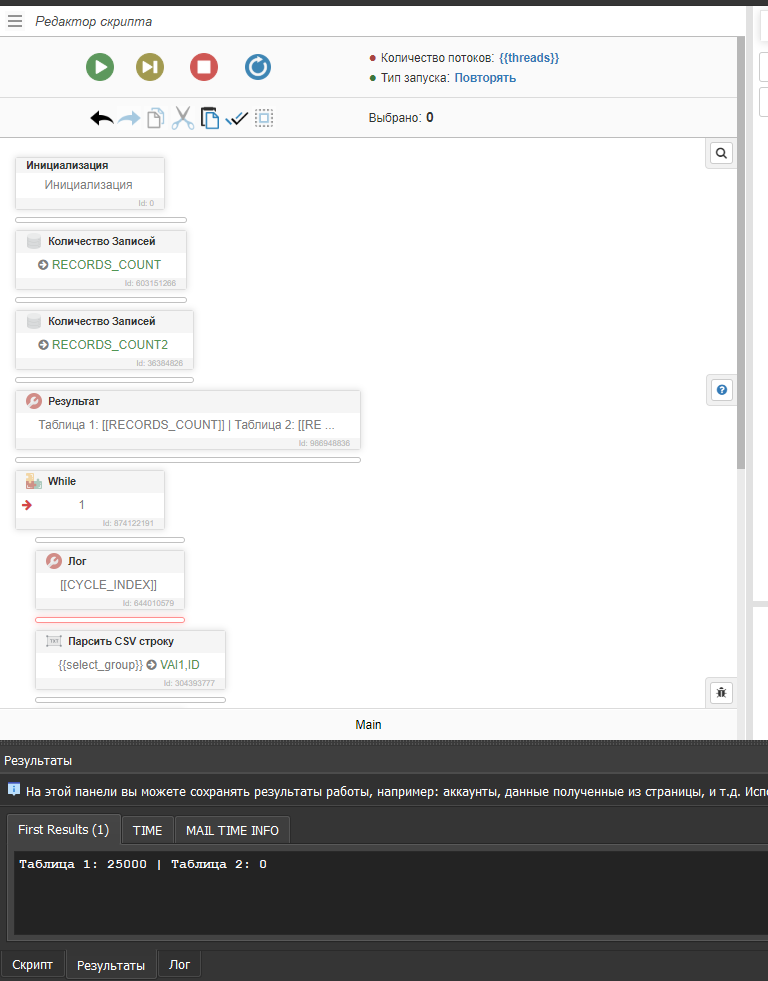768x981 pixels.
Task: Click the undo arrow icon
Action: (102, 118)
